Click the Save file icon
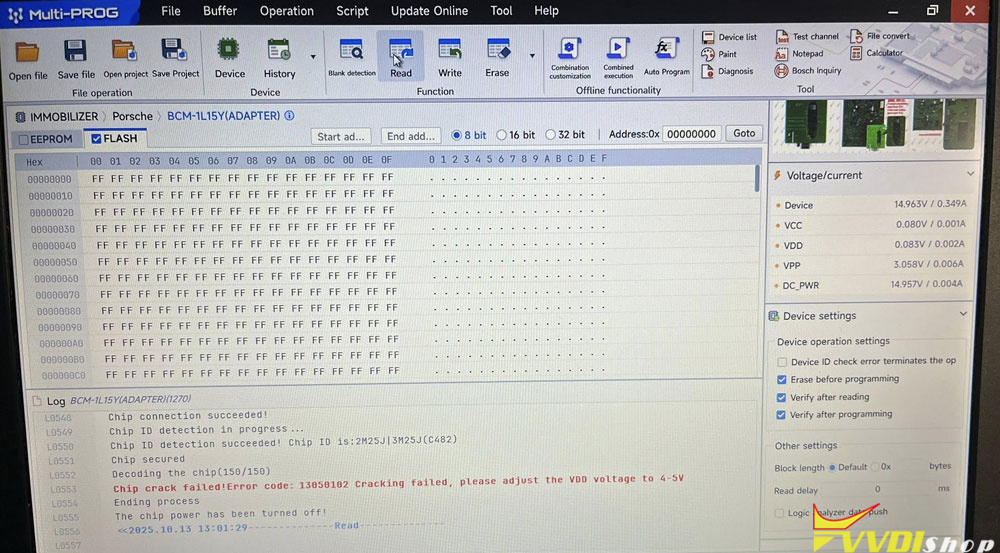 (75, 52)
